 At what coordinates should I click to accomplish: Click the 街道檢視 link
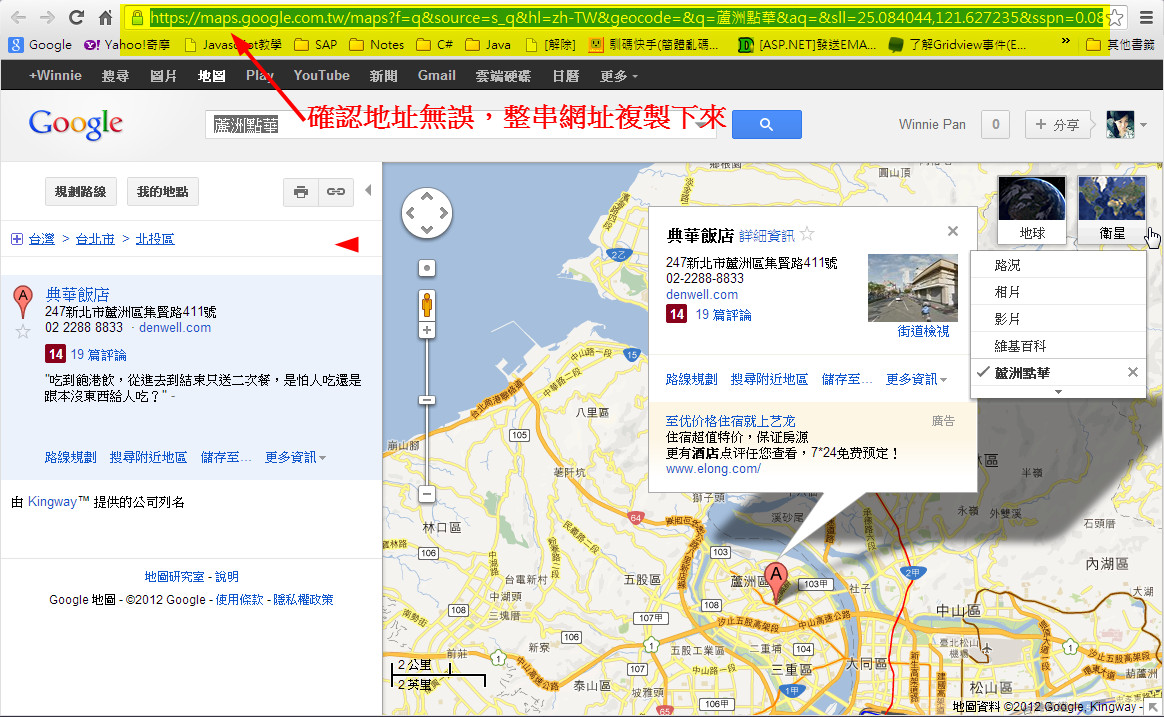[923, 331]
